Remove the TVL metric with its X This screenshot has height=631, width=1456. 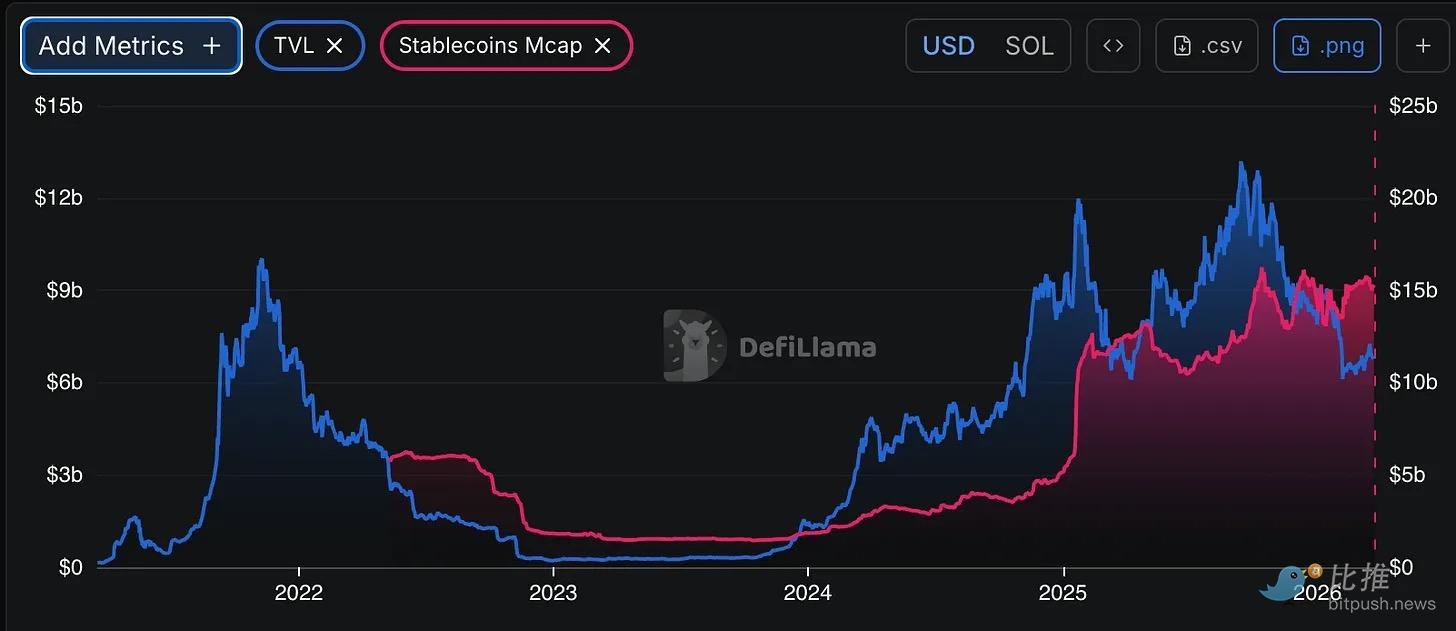[336, 46]
